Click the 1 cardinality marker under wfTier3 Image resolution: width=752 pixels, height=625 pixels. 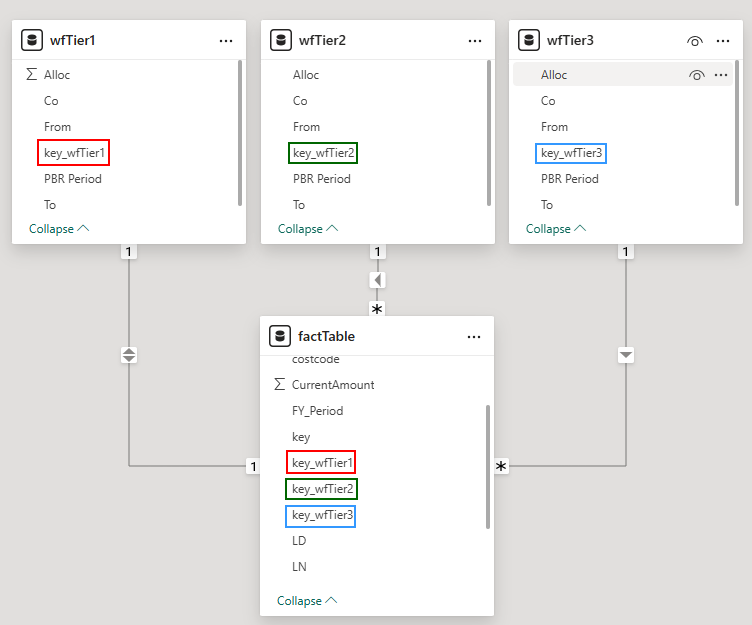625,252
